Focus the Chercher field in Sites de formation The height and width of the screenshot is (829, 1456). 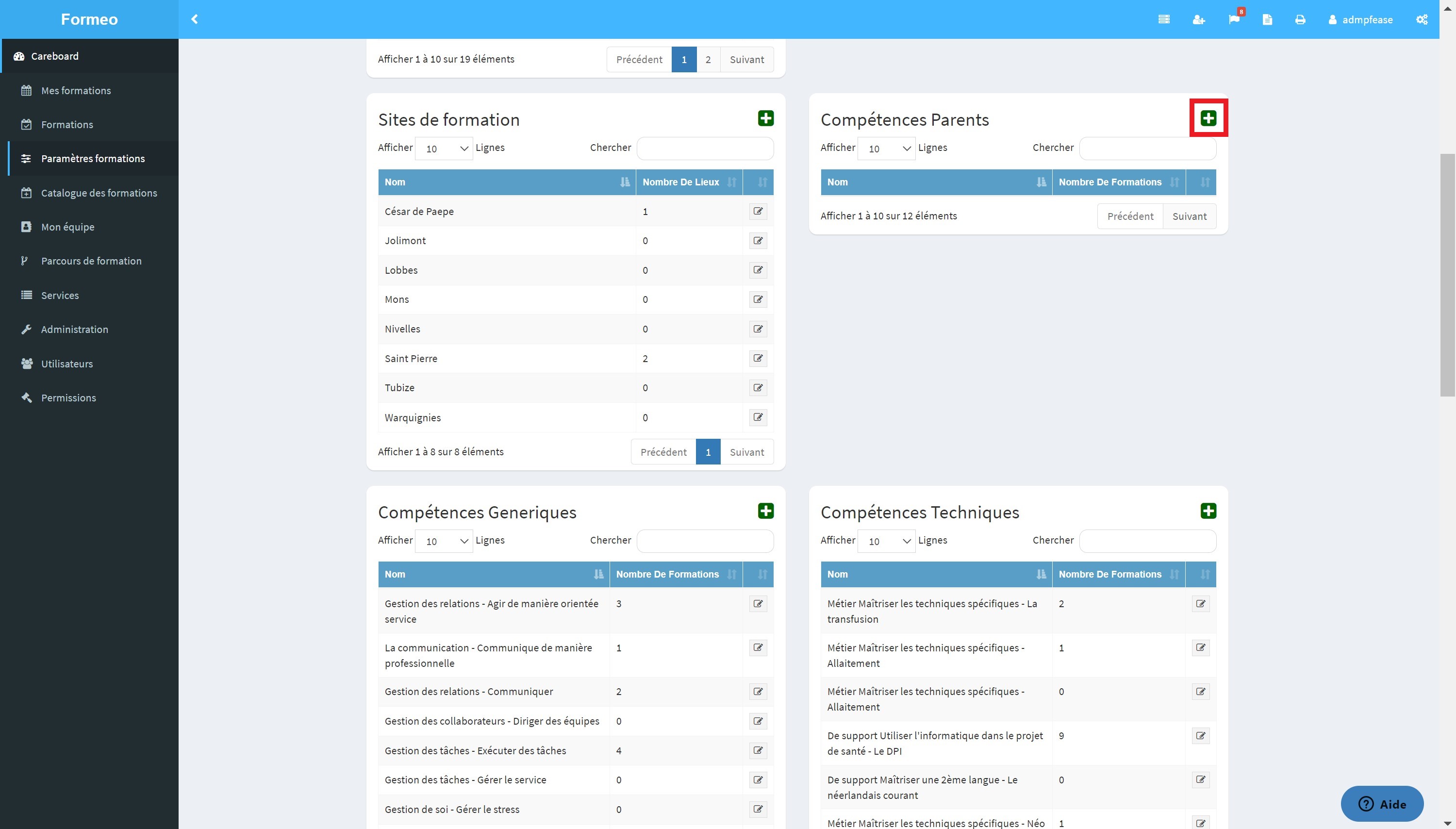tap(705, 149)
